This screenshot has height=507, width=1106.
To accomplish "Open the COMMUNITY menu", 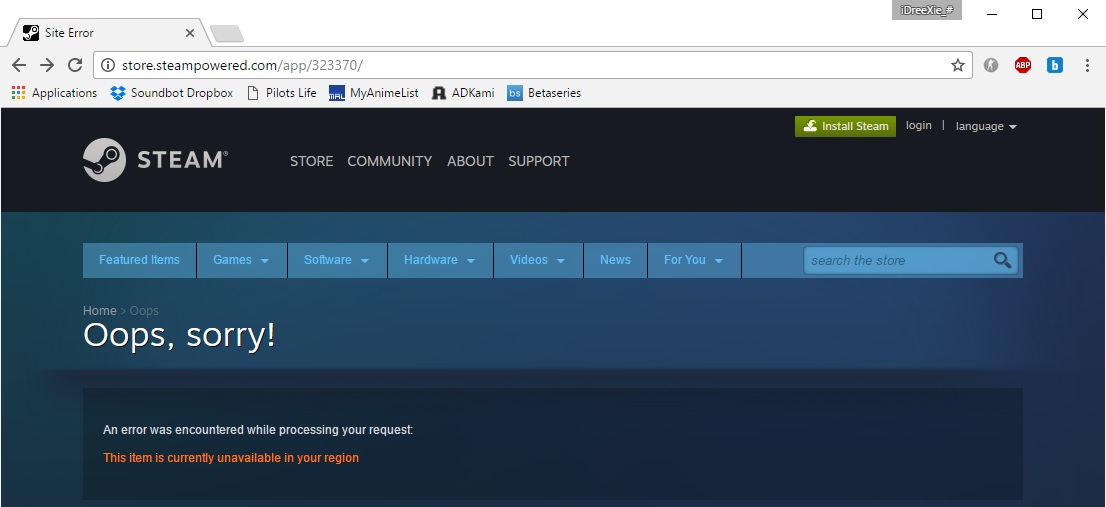I will point(389,161).
